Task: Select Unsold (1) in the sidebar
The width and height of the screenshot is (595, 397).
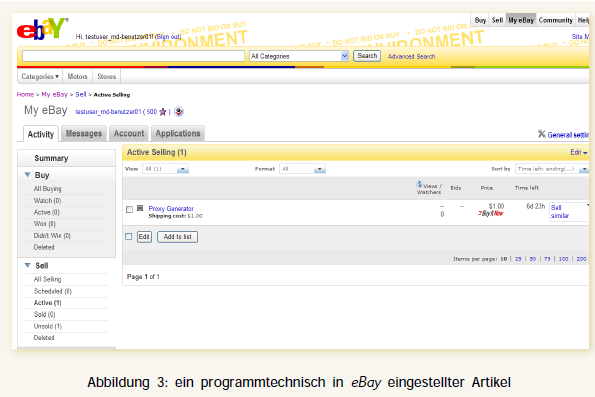Action: coord(47,326)
